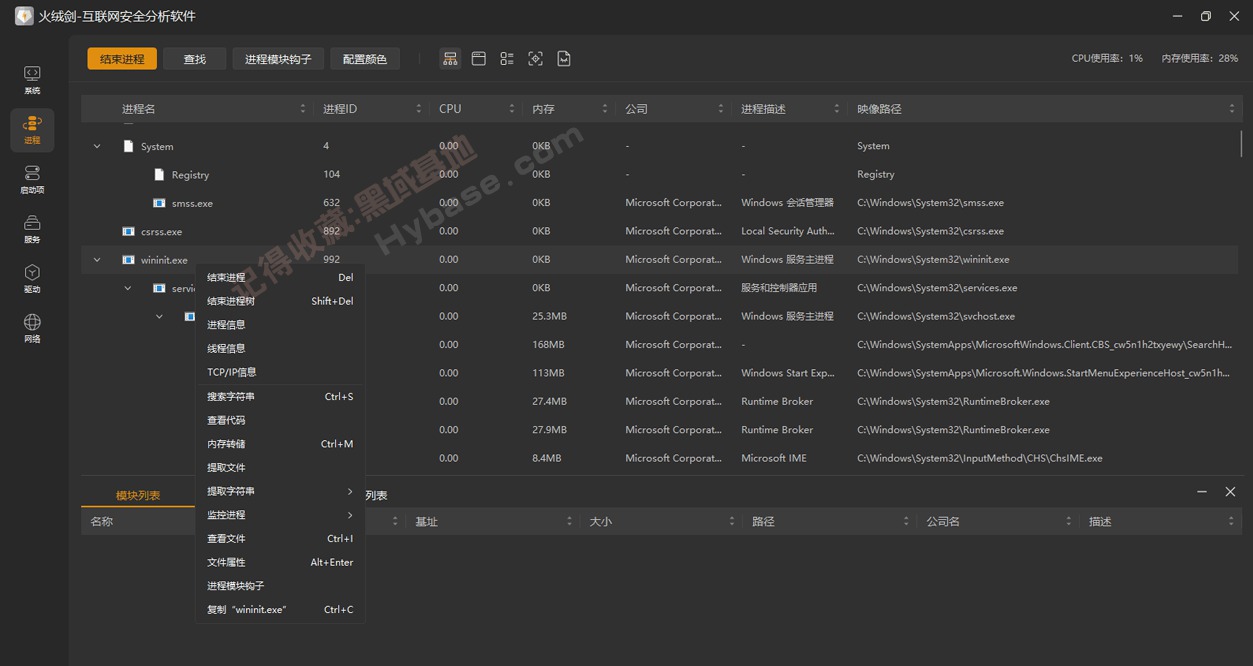
Task: Click the 火绒剑 app logo icon
Action: click(24, 16)
